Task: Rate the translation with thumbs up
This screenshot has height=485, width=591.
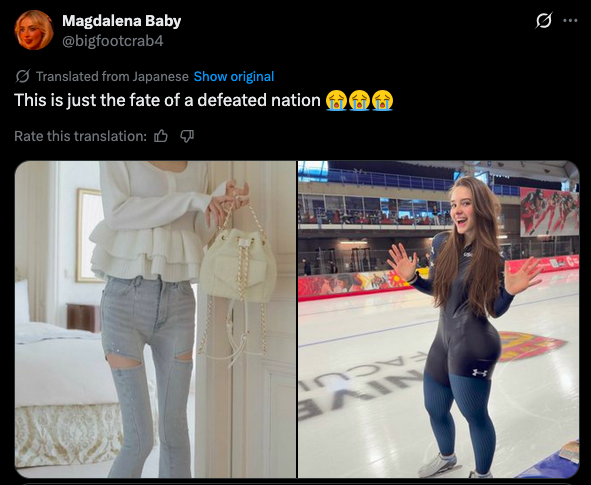Action: tap(161, 136)
